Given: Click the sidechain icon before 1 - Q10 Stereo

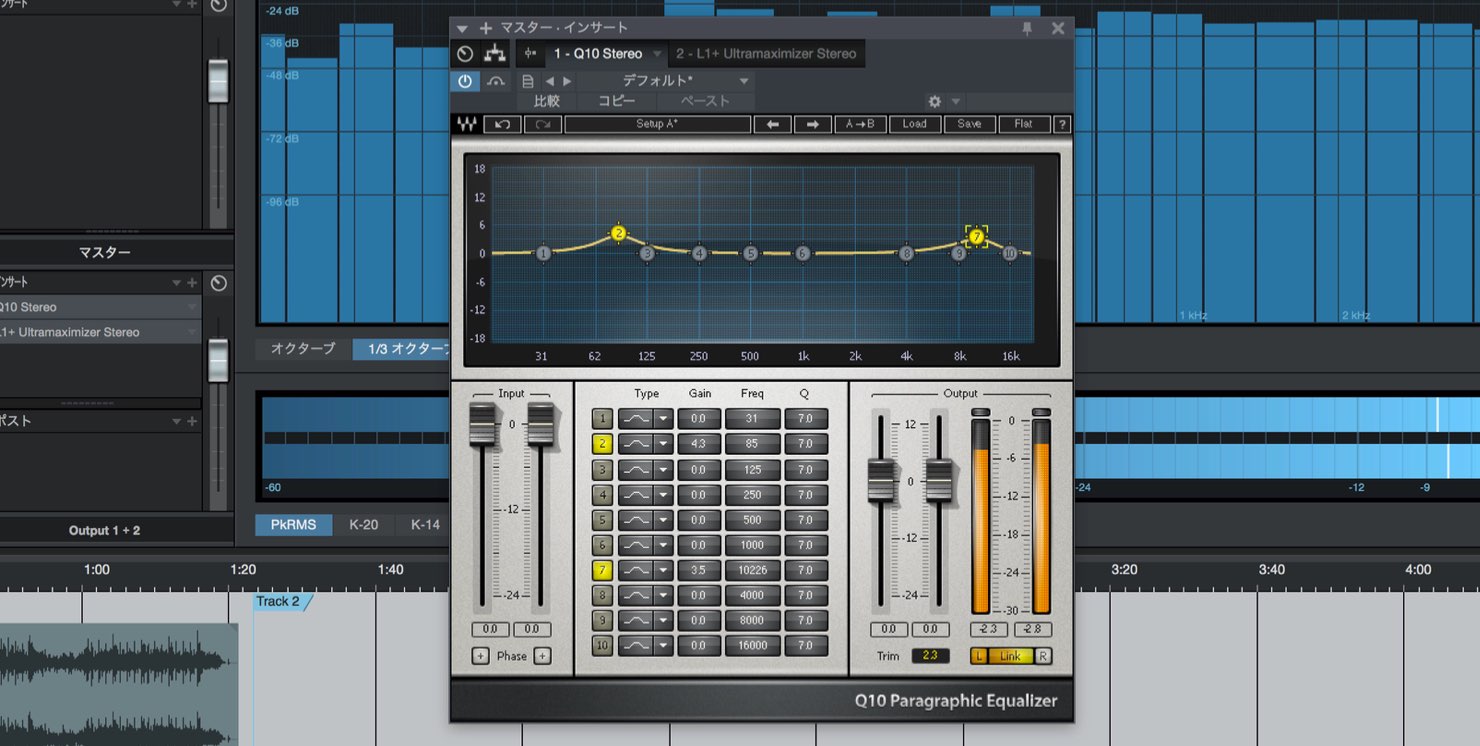Looking at the screenshot, I should (x=530, y=54).
